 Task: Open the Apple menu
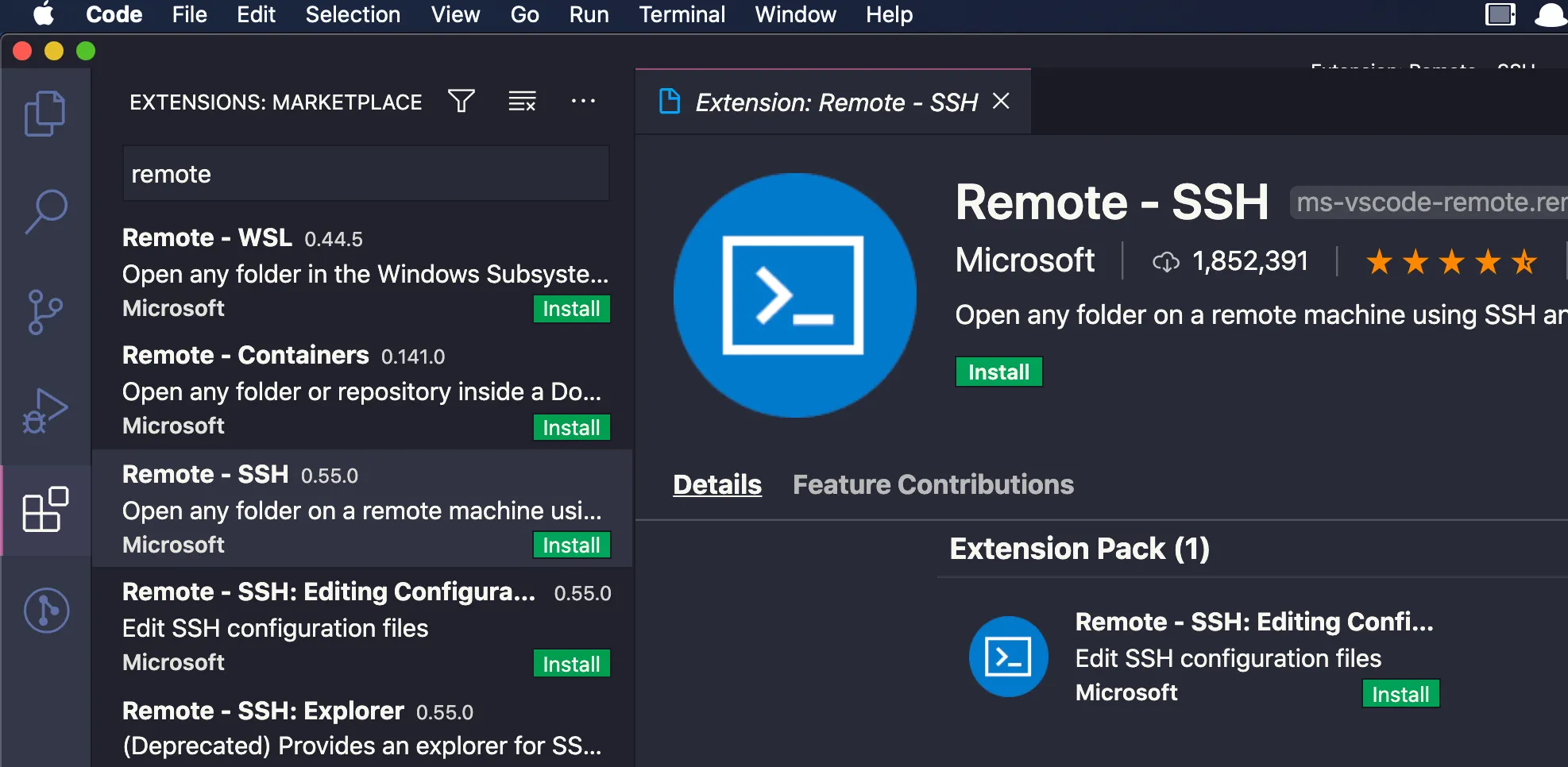(44, 14)
